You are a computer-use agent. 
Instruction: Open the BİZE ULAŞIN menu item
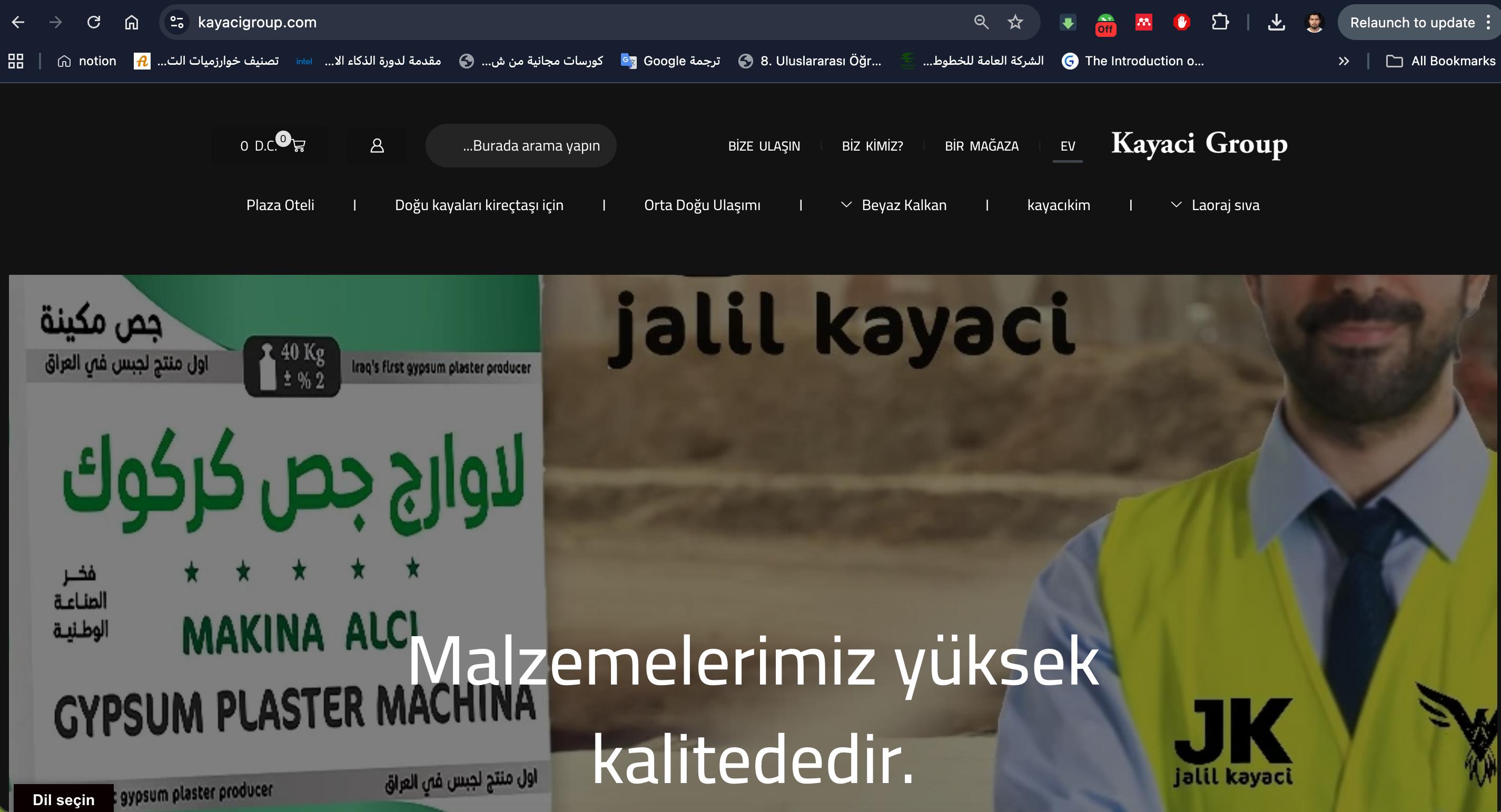point(764,146)
